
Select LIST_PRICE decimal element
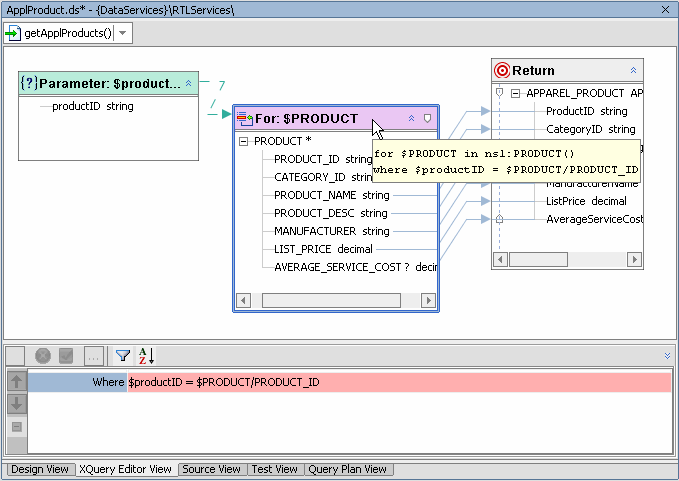click(323, 249)
